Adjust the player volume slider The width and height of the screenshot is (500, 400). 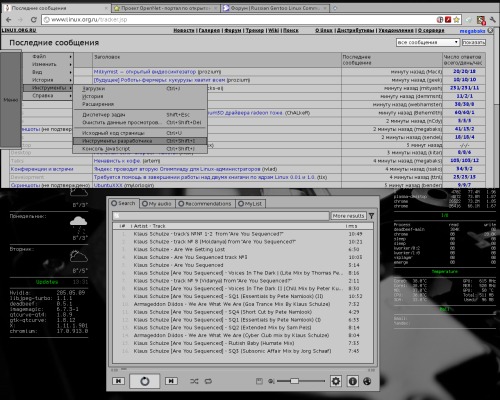[301, 381]
